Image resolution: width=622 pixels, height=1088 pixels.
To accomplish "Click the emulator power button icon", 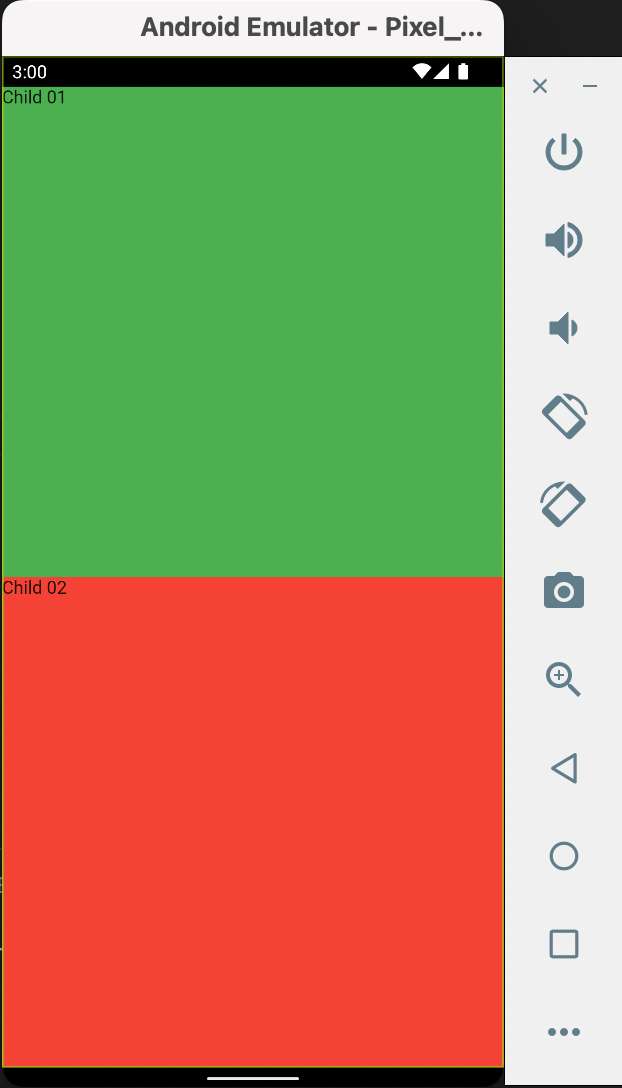I will point(564,152).
